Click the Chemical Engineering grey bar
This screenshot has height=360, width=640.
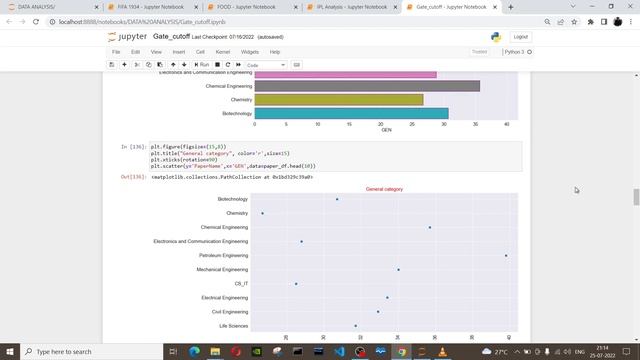tap(367, 86)
